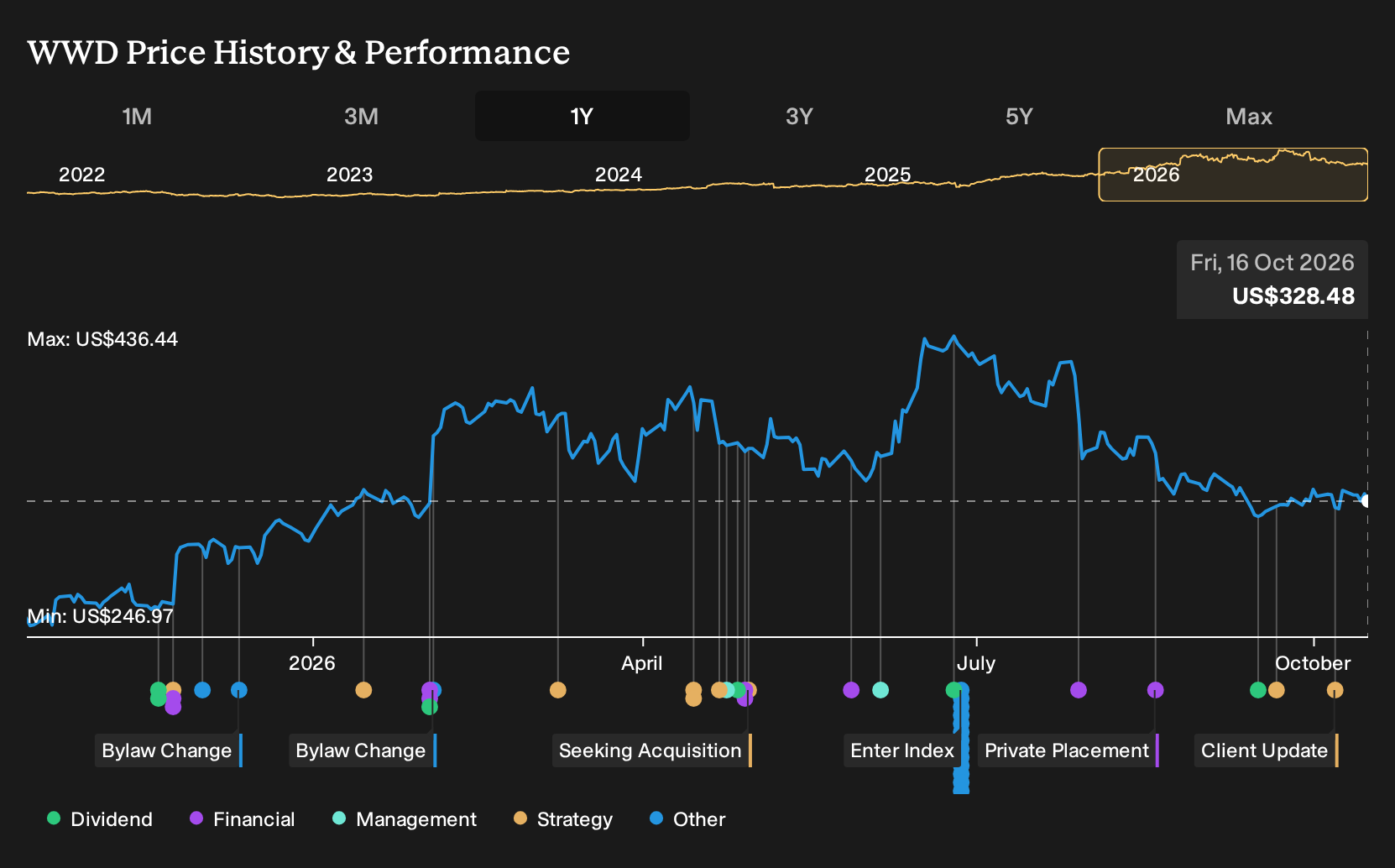Toggle Dividend events in the legend
1395x868 pixels.
coord(100,819)
